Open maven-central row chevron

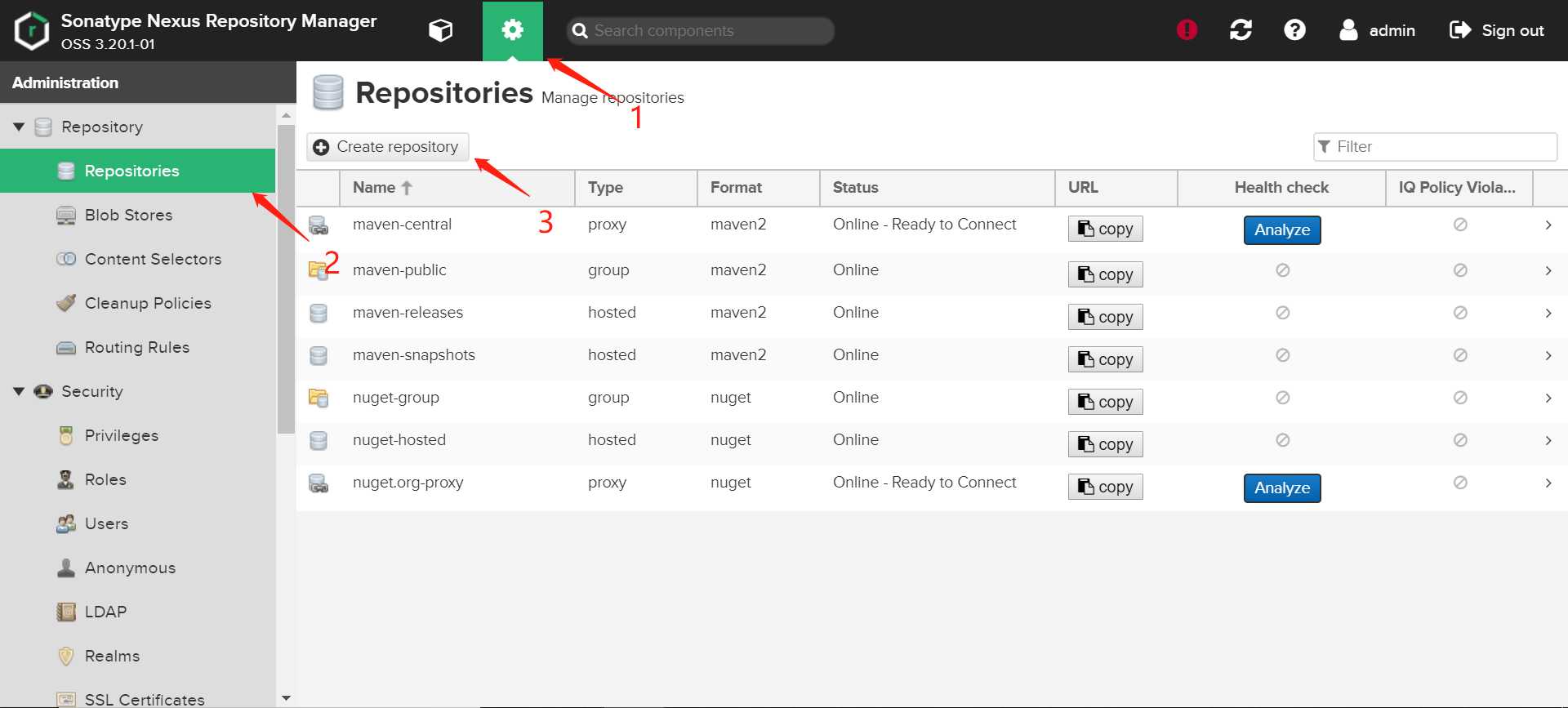point(1548,225)
